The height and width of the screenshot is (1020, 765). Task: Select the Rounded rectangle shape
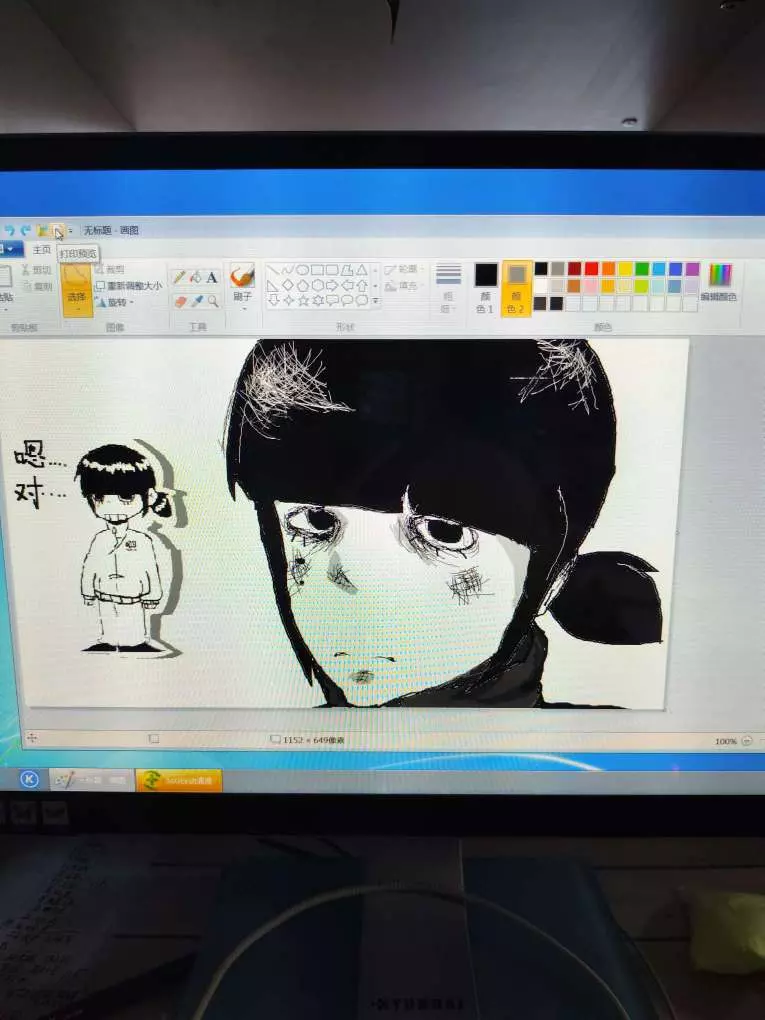[332, 269]
